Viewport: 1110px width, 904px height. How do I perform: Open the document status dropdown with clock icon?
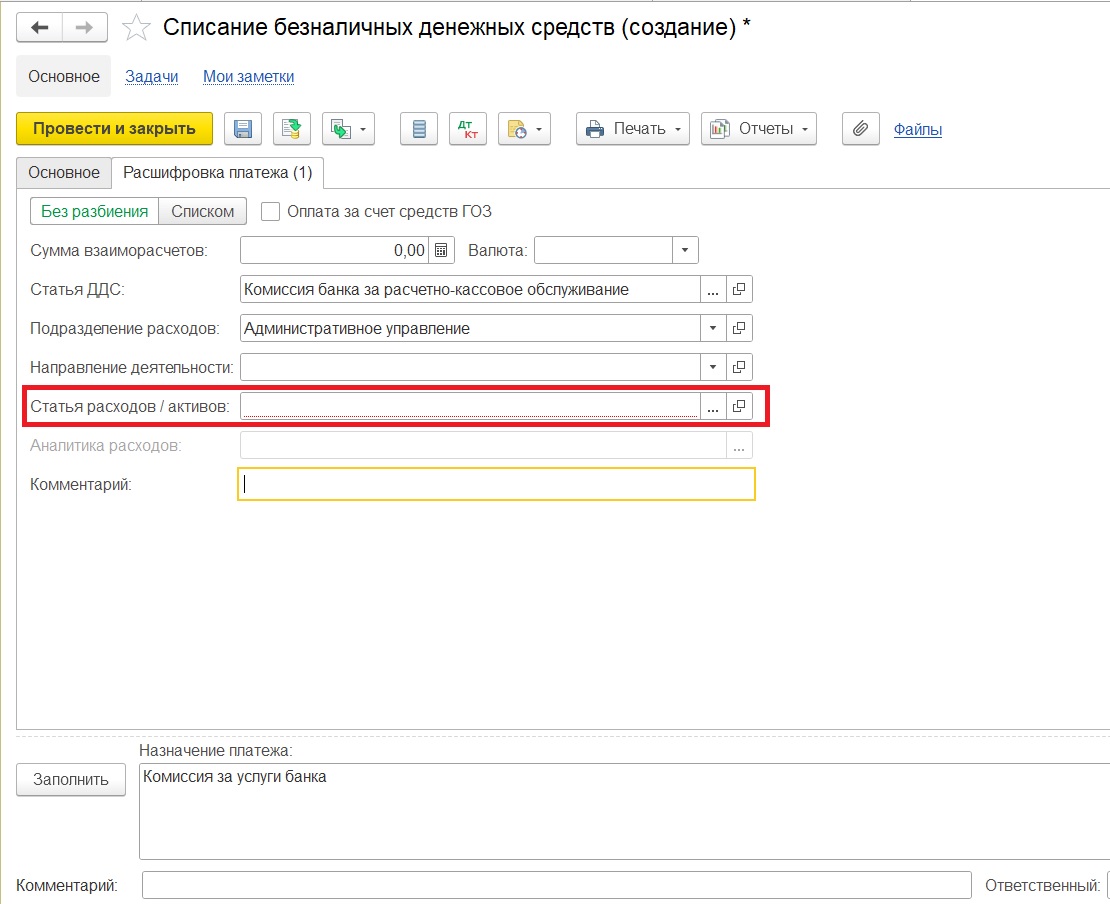pos(524,129)
